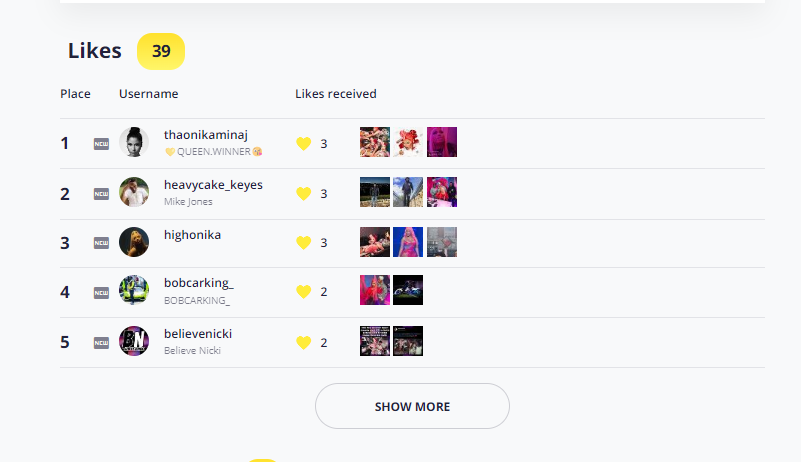View bobcarking_'s second dark post thumbnail

(408, 290)
